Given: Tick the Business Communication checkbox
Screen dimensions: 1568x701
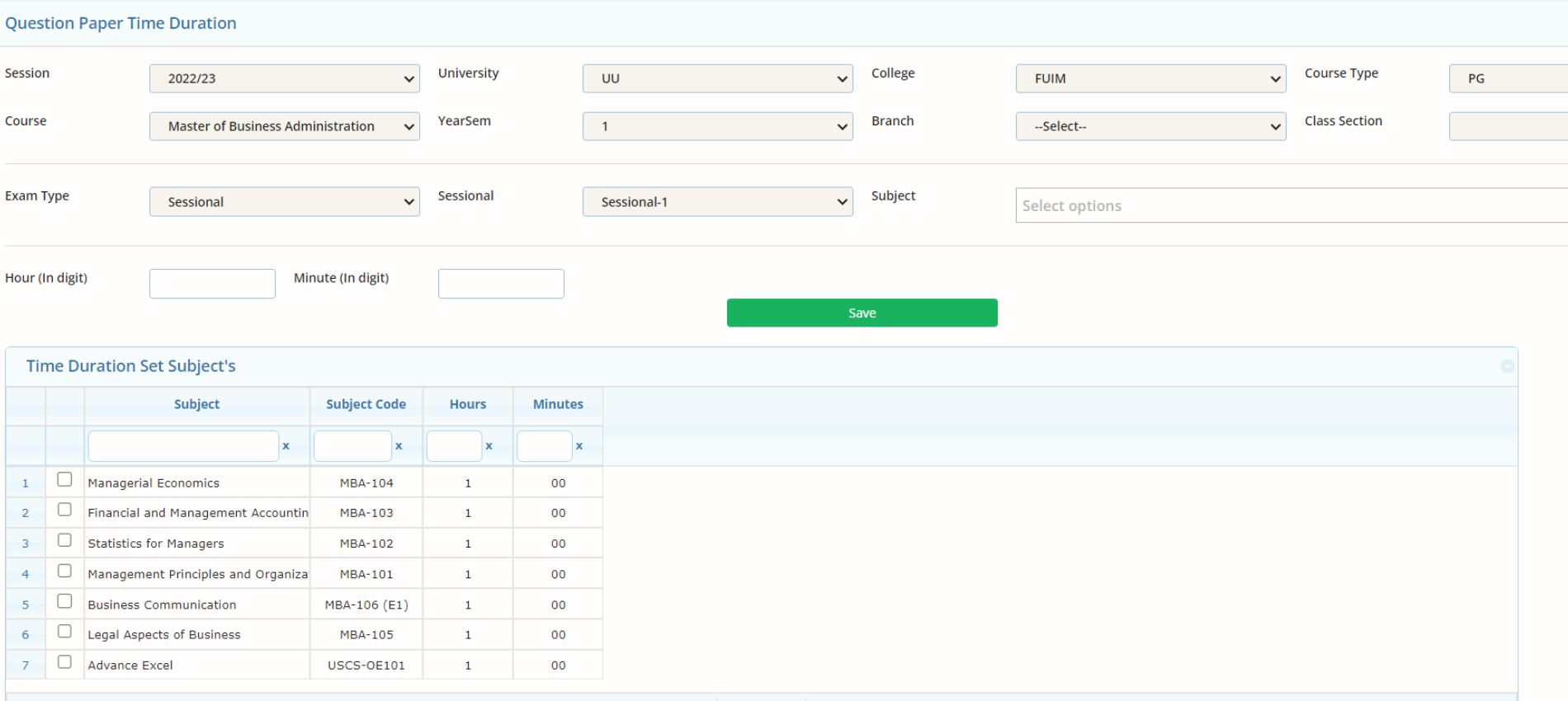Looking at the screenshot, I should (x=64, y=601).
